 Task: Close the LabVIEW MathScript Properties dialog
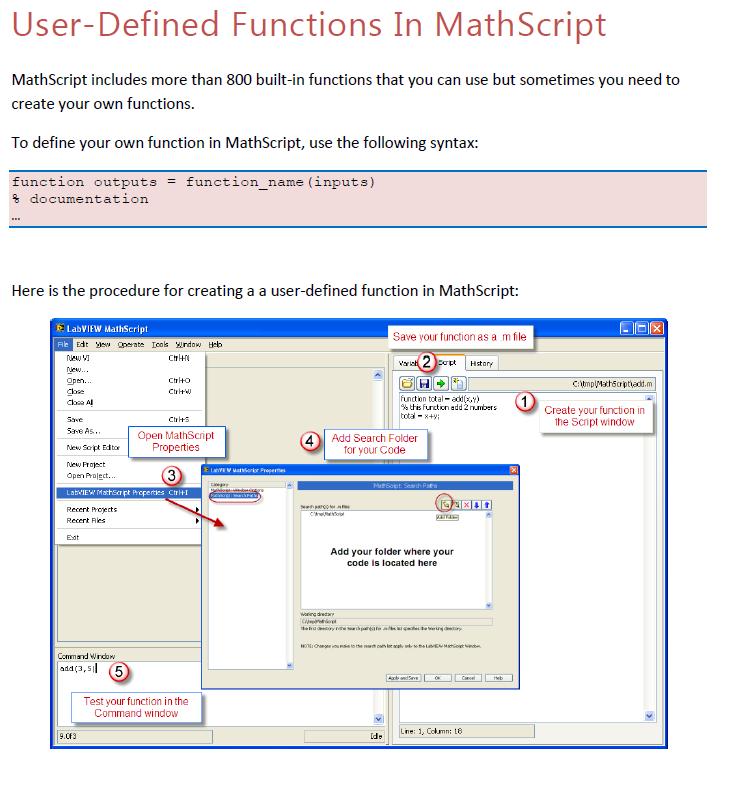coord(513,470)
